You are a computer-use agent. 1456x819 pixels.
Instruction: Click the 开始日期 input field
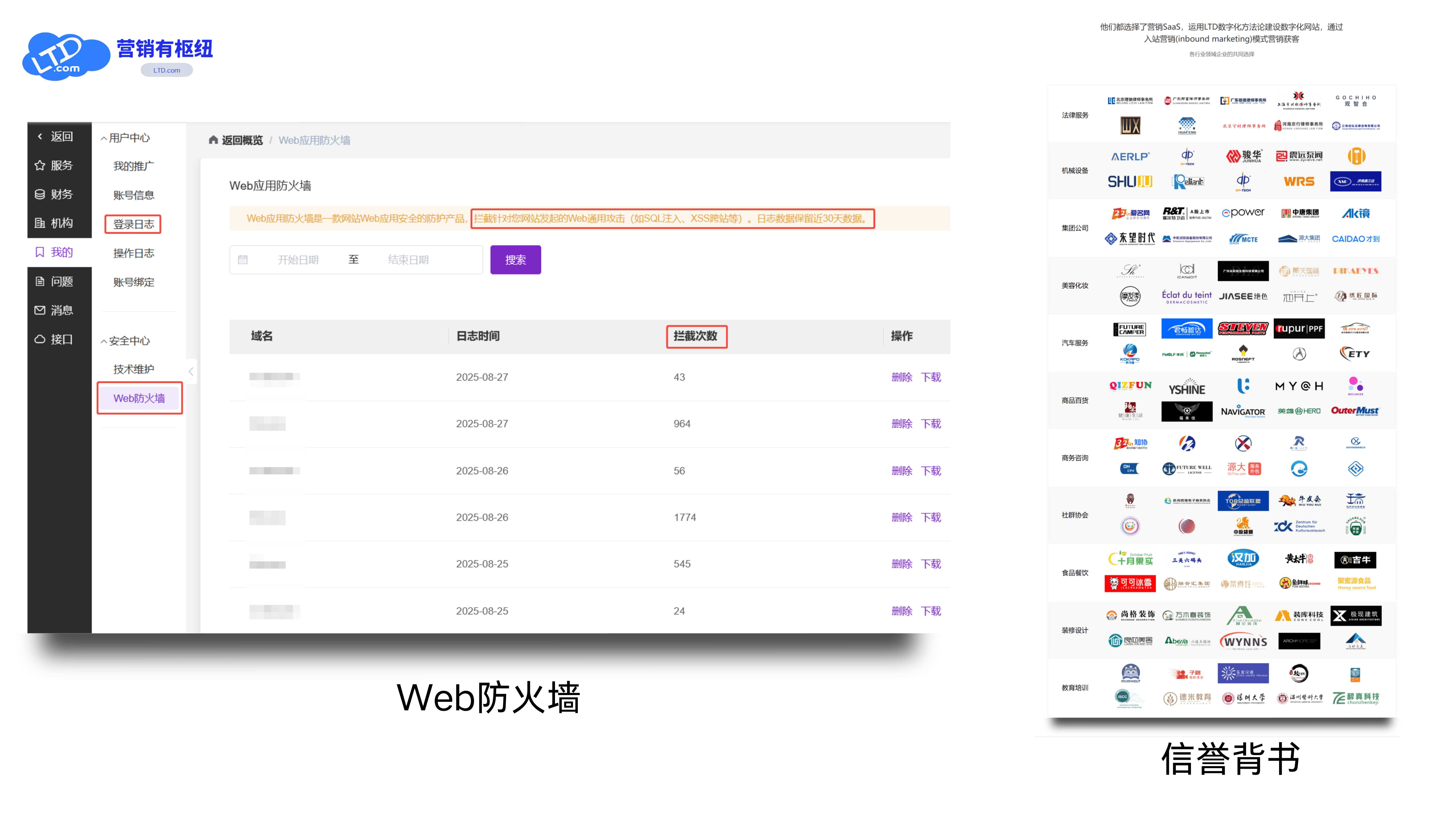(298, 259)
